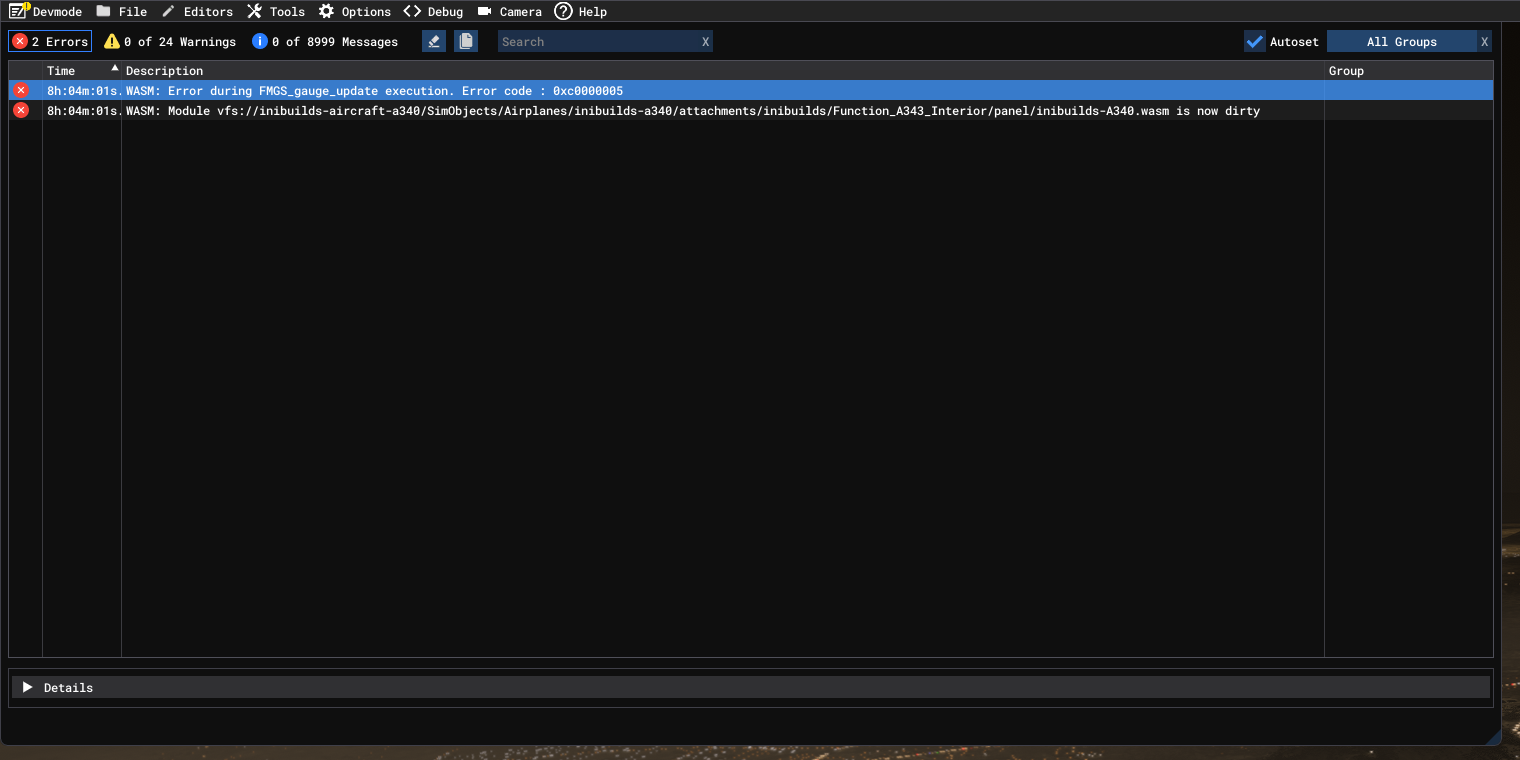Reset the All Groups filter with its X

click(1484, 42)
